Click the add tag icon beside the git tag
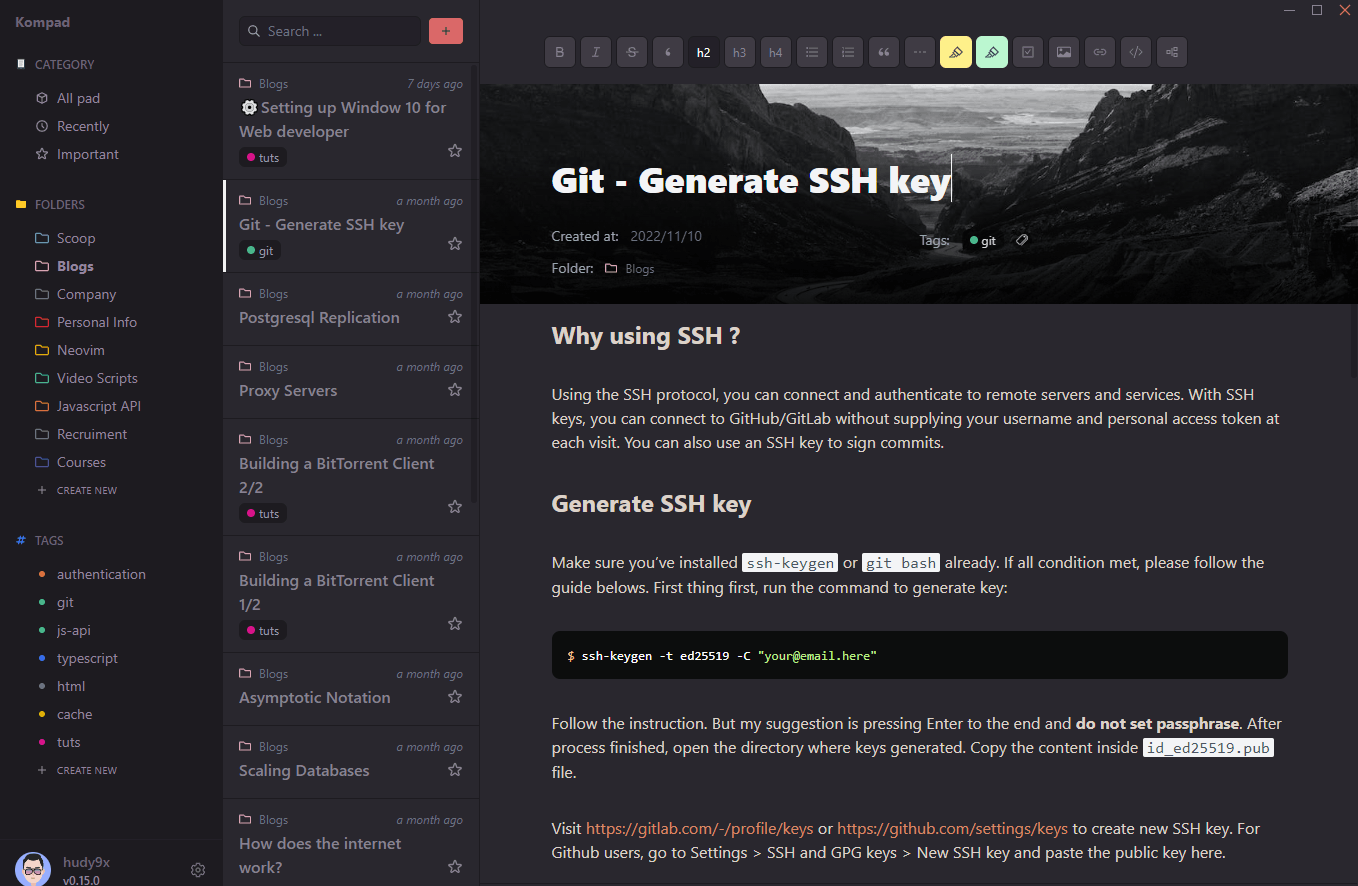The image size is (1358, 886). (x=1021, y=240)
